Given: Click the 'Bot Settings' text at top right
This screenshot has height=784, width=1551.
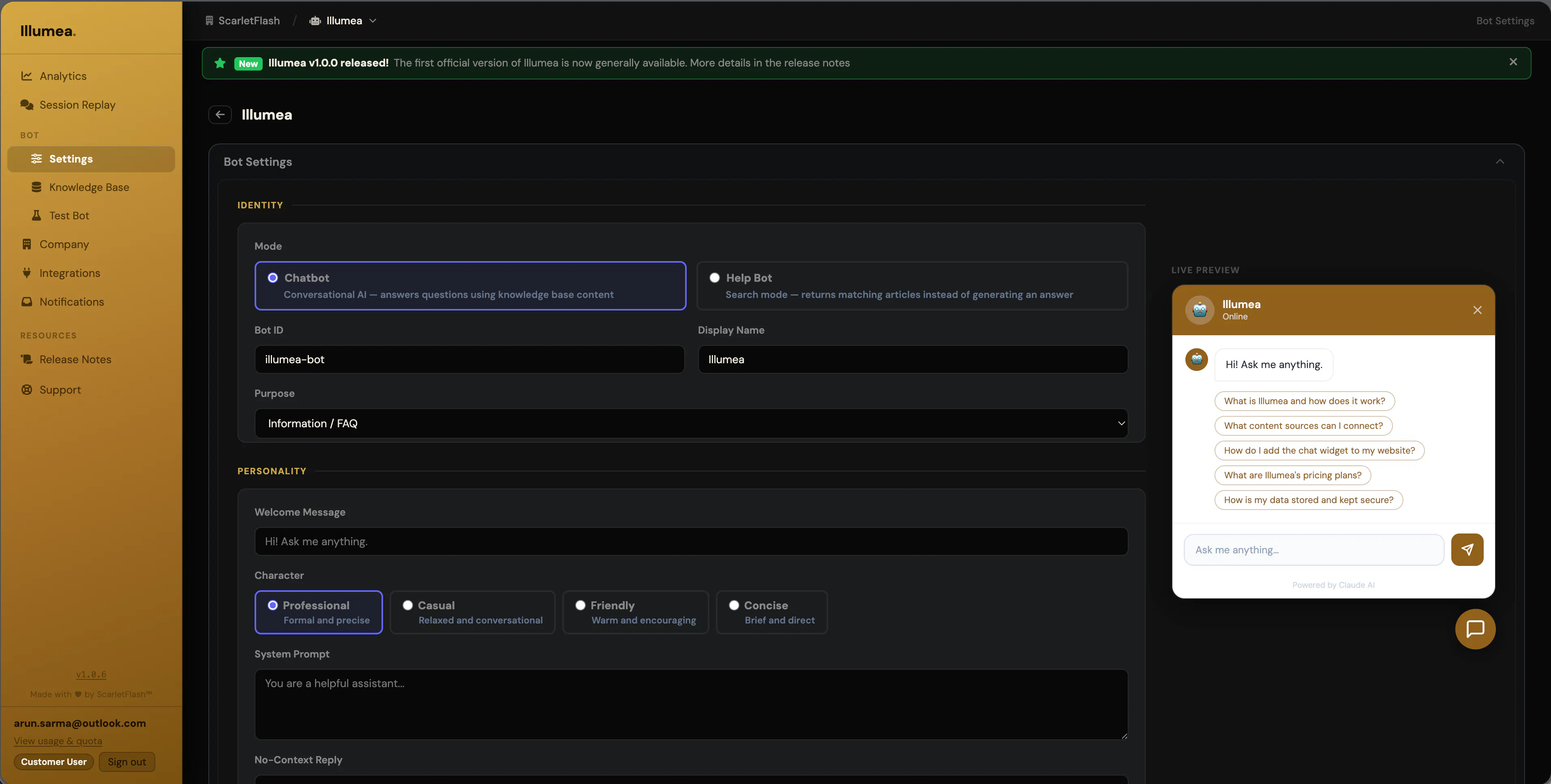Looking at the screenshot, I should pos(1505,21).
